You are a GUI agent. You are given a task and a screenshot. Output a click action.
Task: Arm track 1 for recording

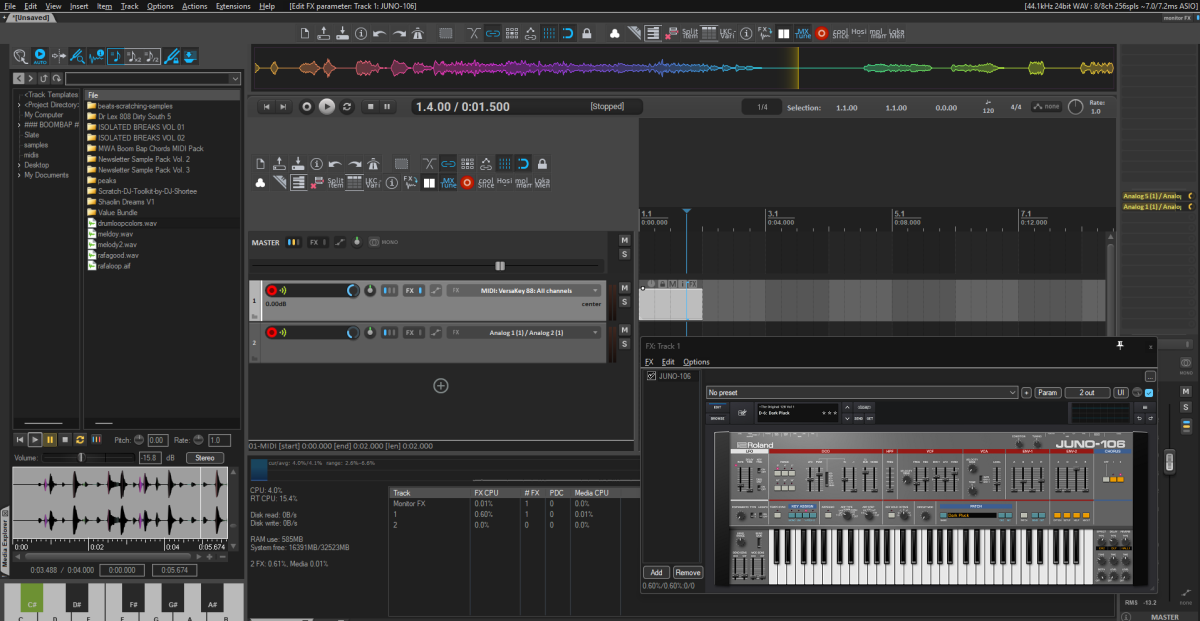click(x=271, y=290)
